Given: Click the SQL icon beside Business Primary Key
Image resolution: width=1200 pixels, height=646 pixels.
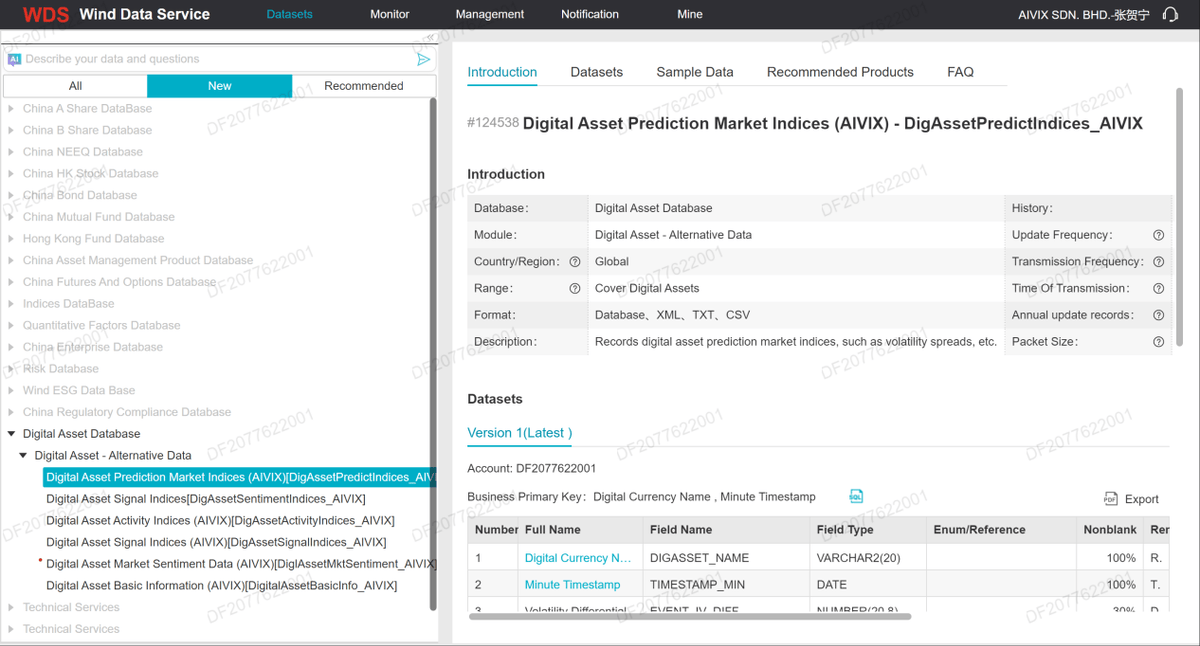Looking at the screenshot, I should point(856,496).
